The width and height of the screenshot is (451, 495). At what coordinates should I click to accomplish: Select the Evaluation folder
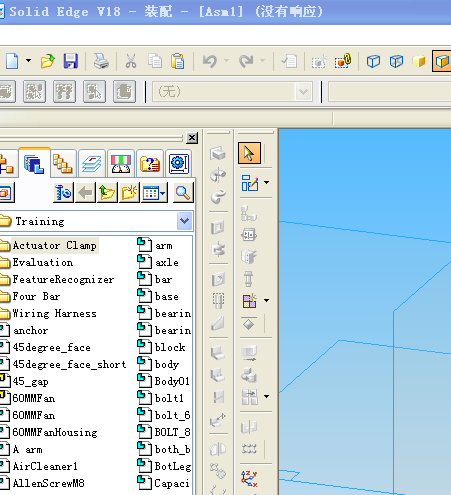[x=43, y=263]
